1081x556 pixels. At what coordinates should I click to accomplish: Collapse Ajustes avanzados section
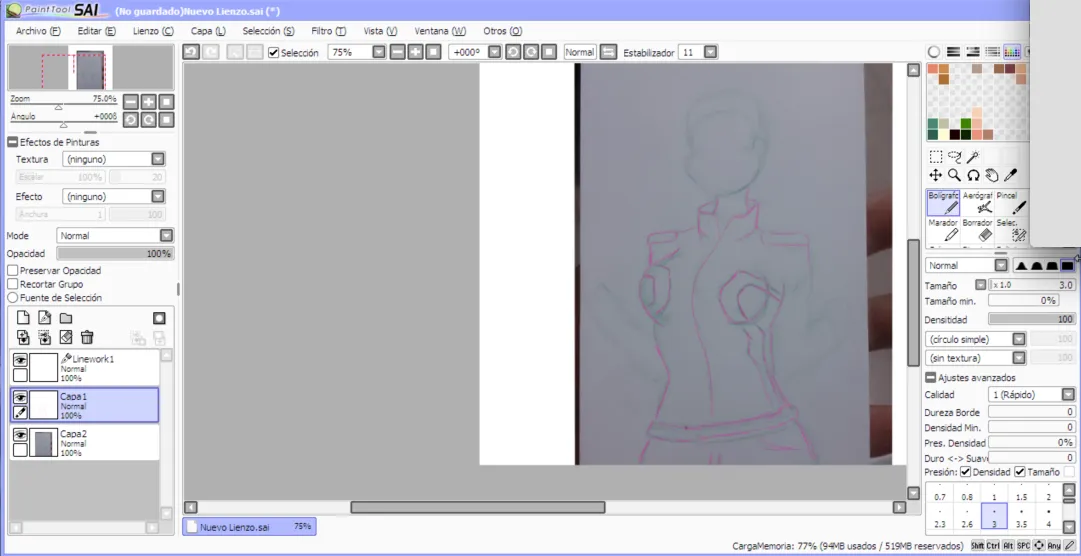(x=931, y=377)
